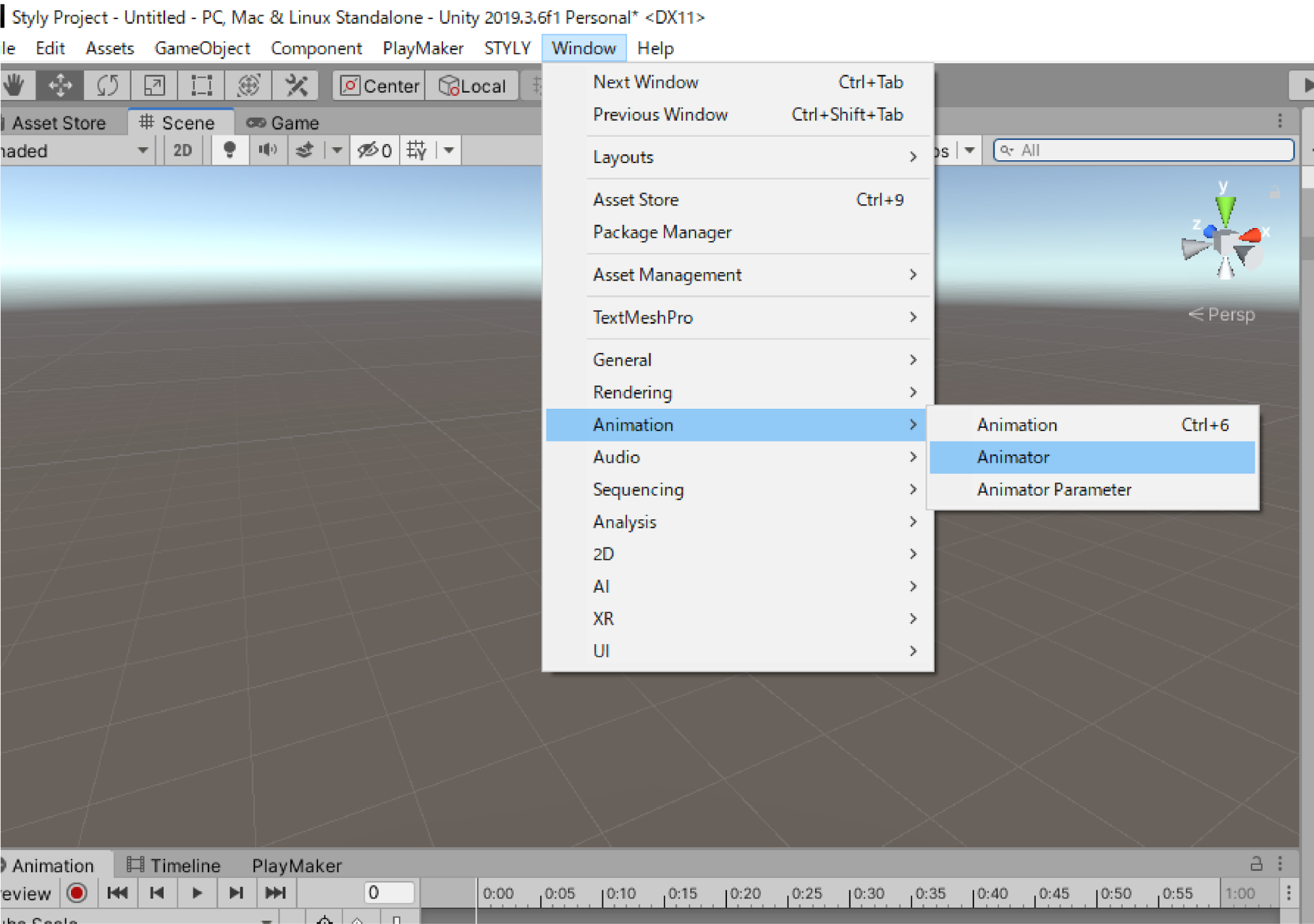
Task: Open Animation panel options menu
Action: click(1280, 864)
